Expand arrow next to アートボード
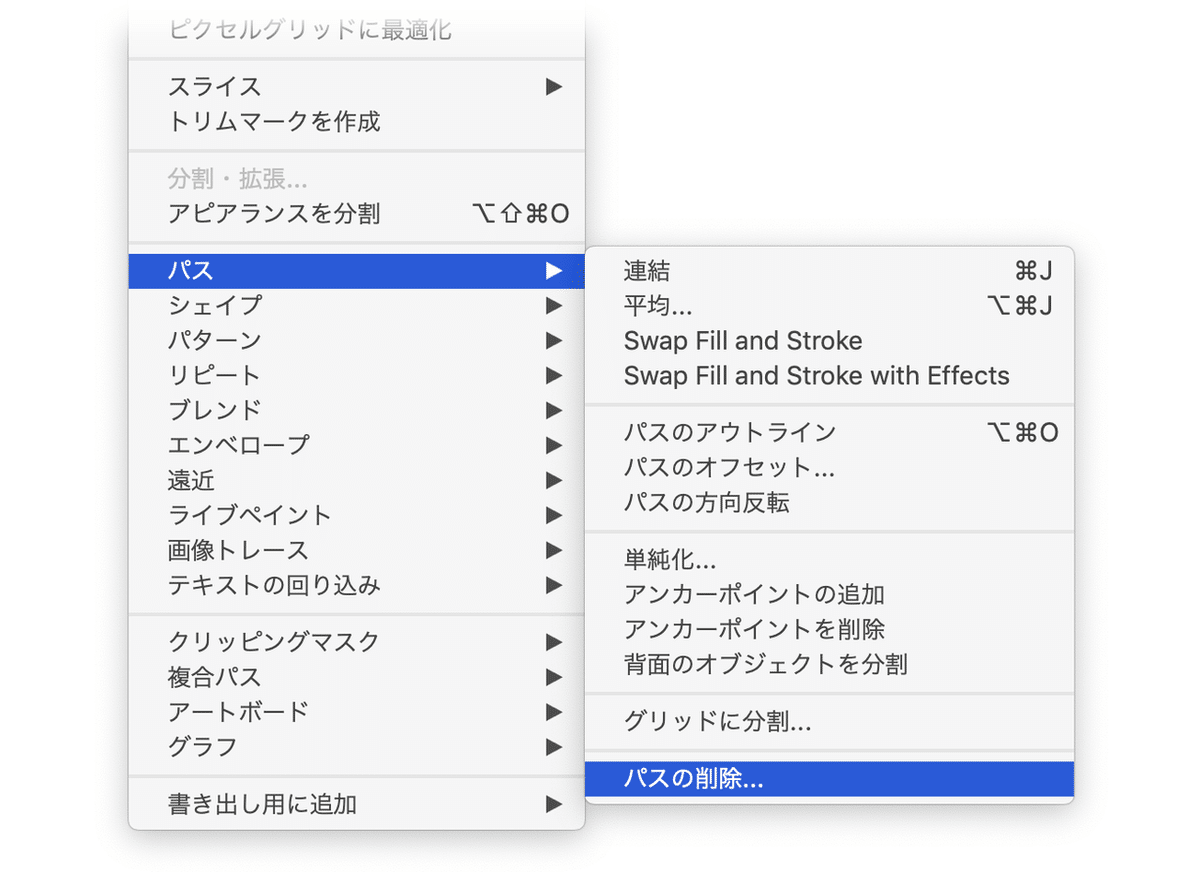This screenshot has width=1200, height=872. [x=553, y=712]
